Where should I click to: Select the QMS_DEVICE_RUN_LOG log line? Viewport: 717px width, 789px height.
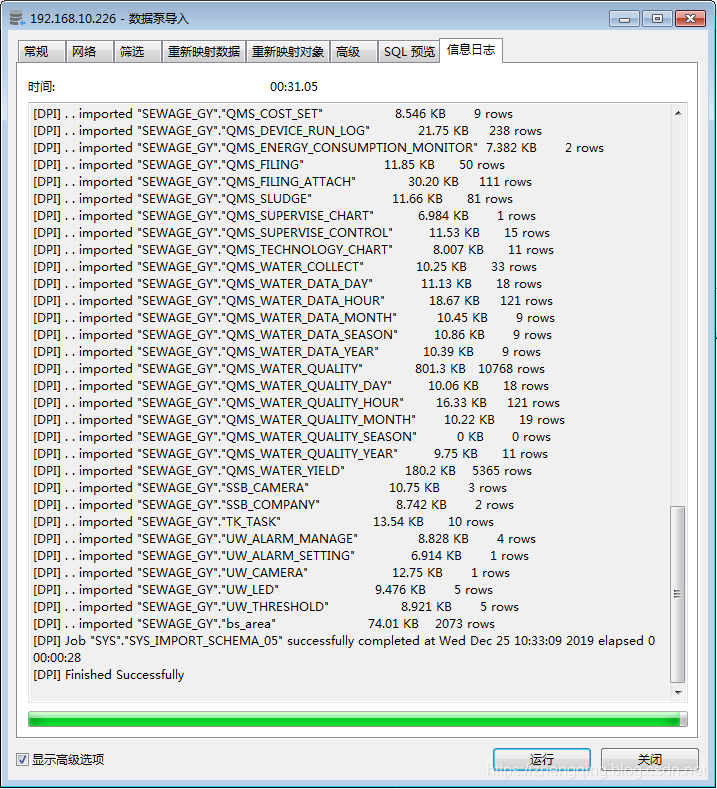click(x=287, y=131)
